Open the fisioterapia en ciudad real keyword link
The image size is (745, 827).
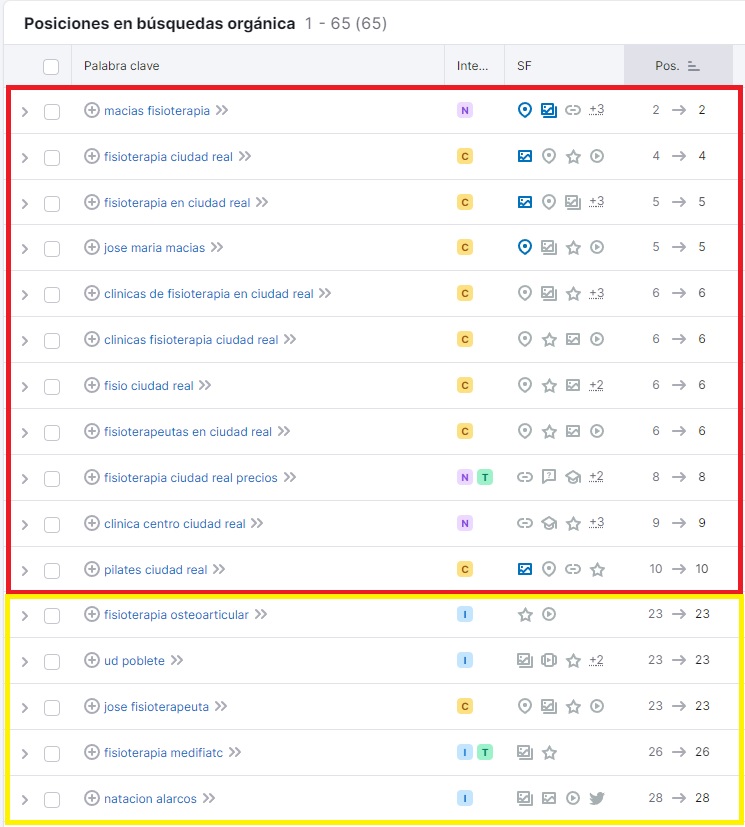click(x=177, y=202)
